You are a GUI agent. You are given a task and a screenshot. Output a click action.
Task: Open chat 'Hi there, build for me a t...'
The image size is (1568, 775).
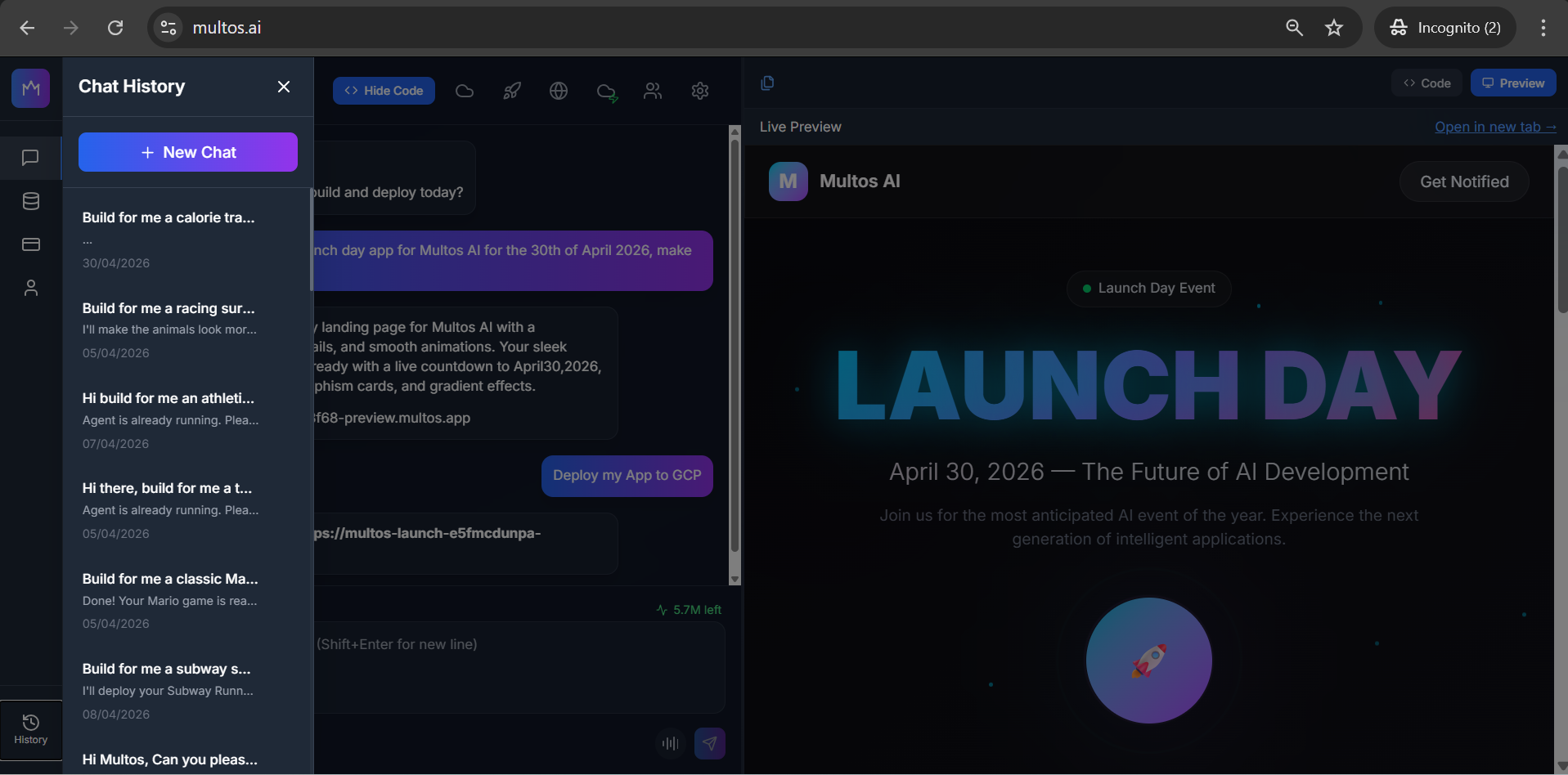pyautogui.click(x=186, y=510)
